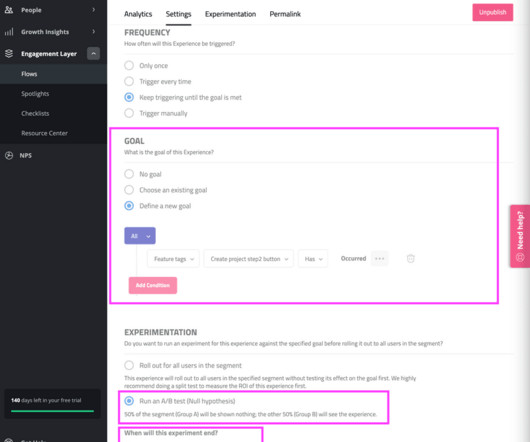Click the People icon in the sidebar
530x442 pixels.
(x=9, y=10)
